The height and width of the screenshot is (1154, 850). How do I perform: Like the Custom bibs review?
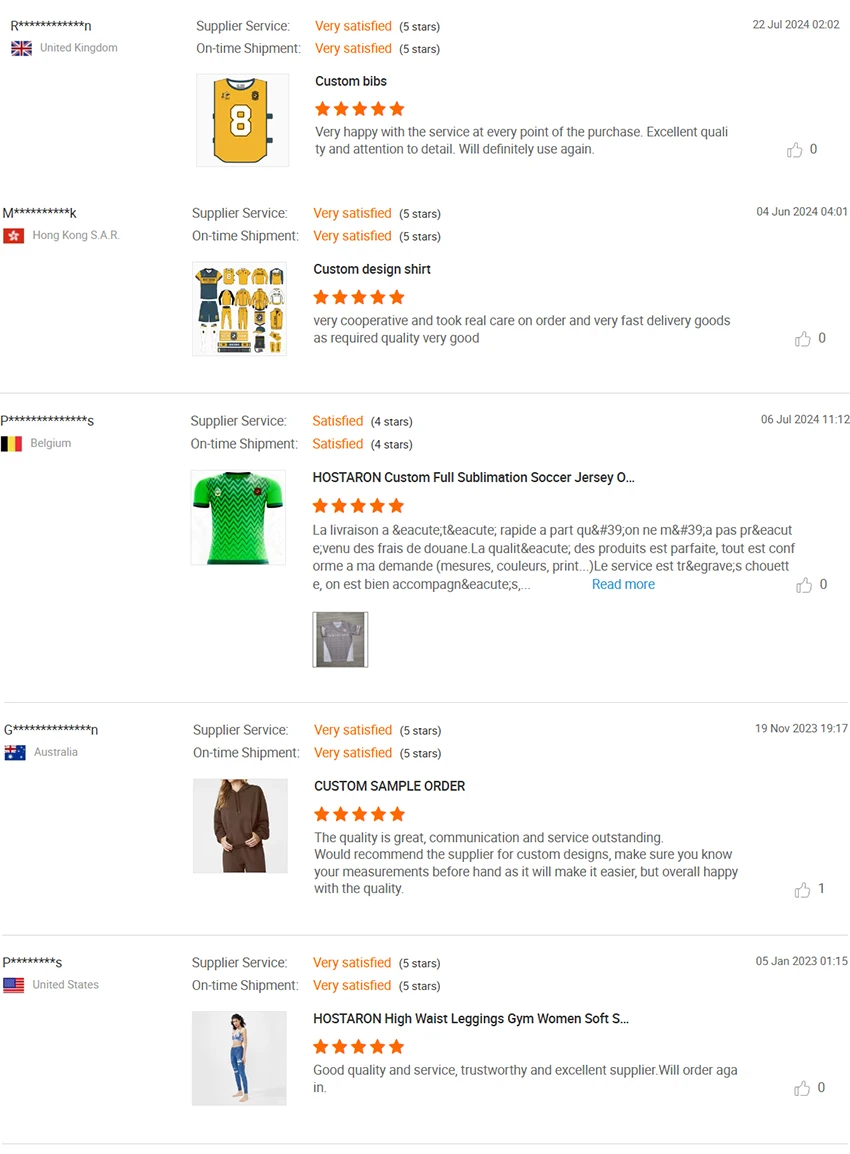(795, 150)
